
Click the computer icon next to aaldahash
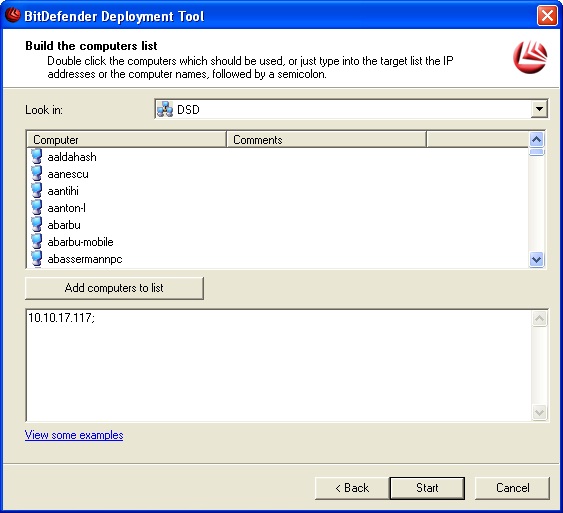tap(37, 157)
